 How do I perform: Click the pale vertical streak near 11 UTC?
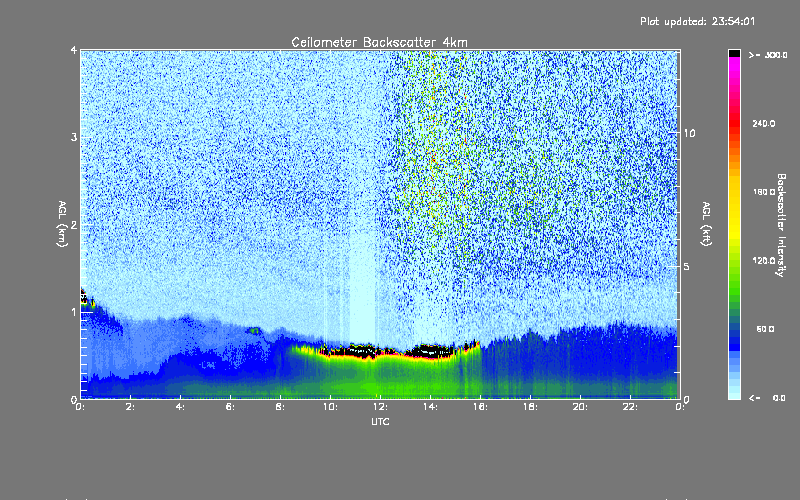pyautogui.click(x=363, y=286)
